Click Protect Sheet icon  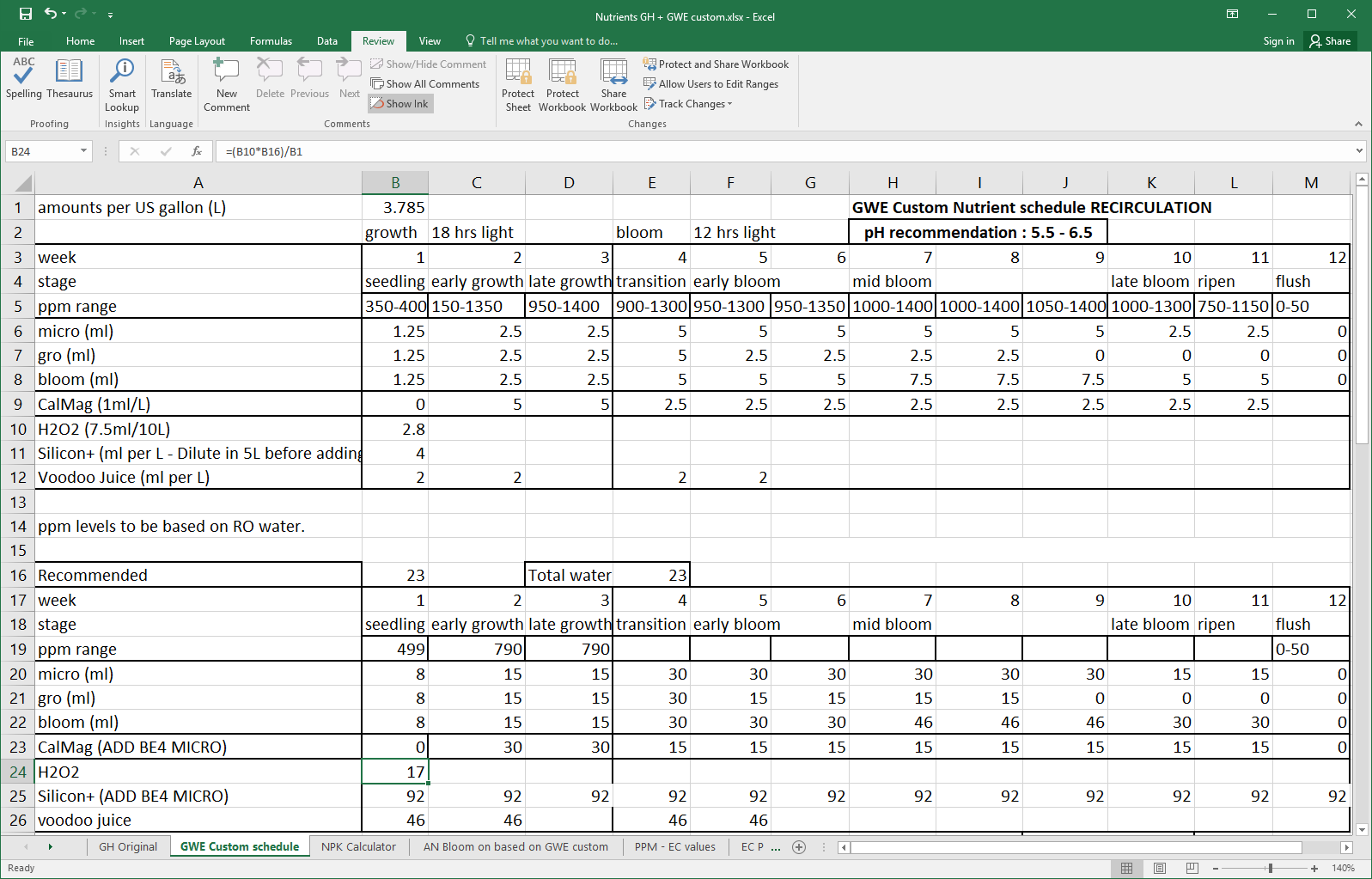pos(518,85)
